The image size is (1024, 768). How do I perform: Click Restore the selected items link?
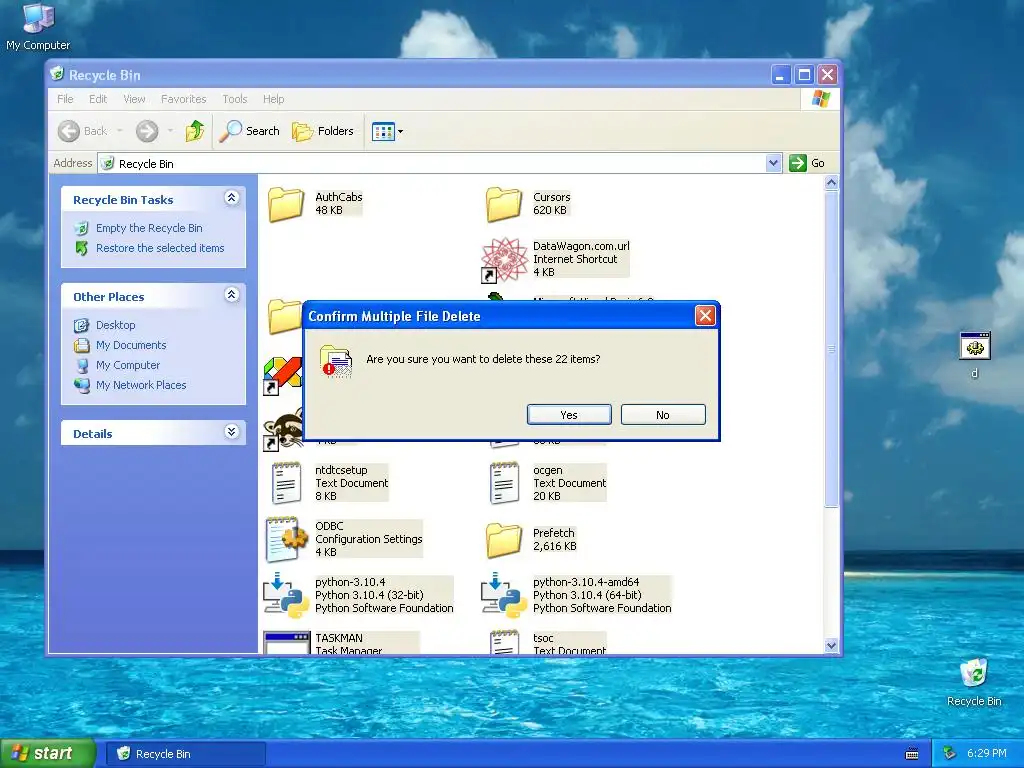point(160,248)
